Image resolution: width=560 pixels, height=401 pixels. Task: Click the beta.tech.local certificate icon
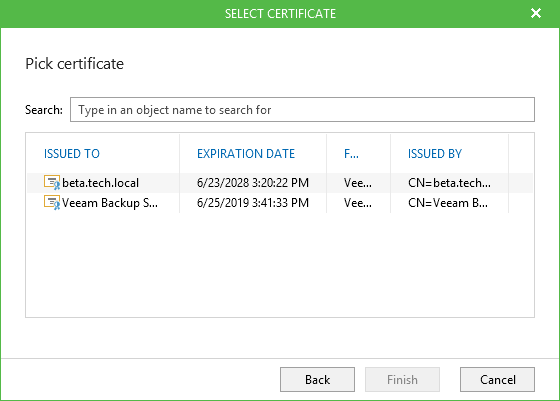pos(52,182)
